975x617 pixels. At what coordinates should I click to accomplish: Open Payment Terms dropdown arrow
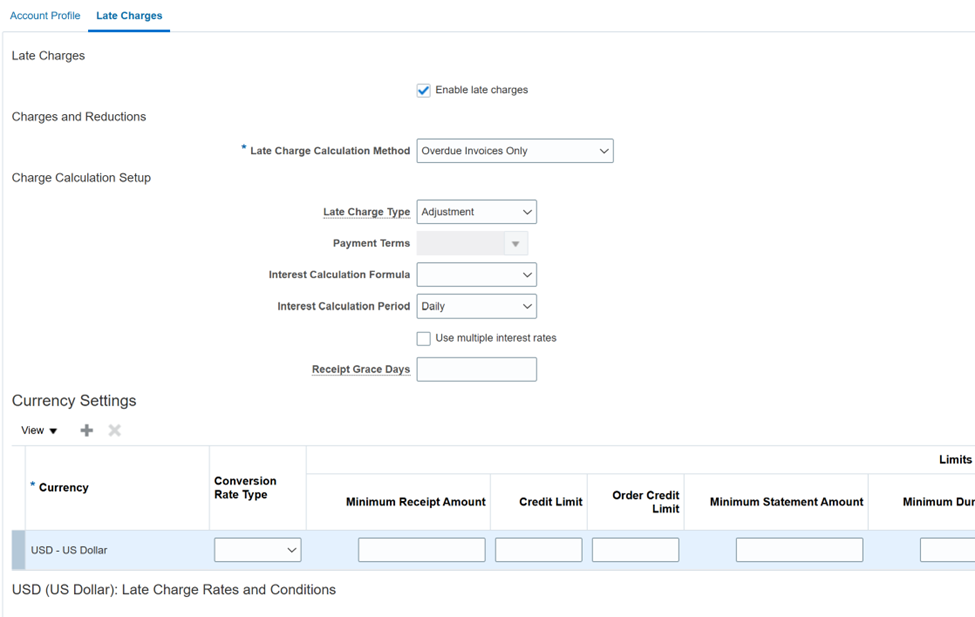pos(515,244)
